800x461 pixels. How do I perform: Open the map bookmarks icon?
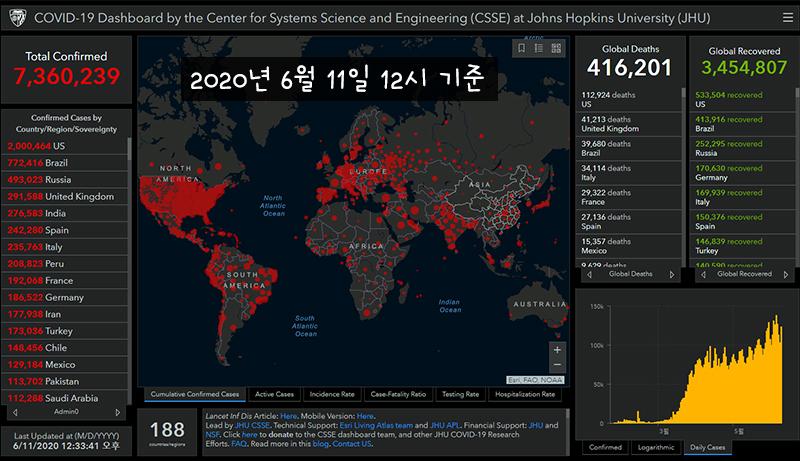coord(521,48)
